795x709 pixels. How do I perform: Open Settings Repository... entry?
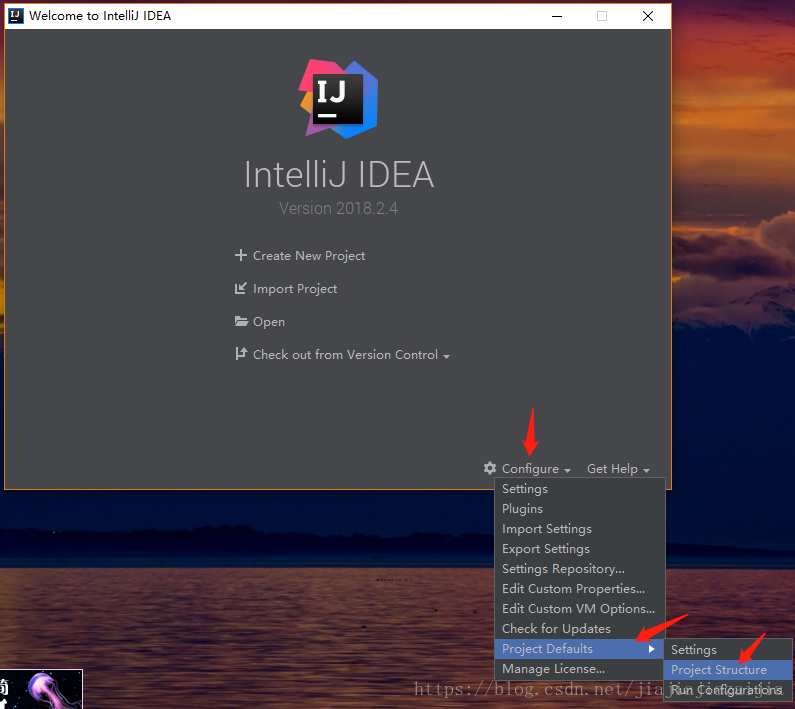[x=580, y=569]
